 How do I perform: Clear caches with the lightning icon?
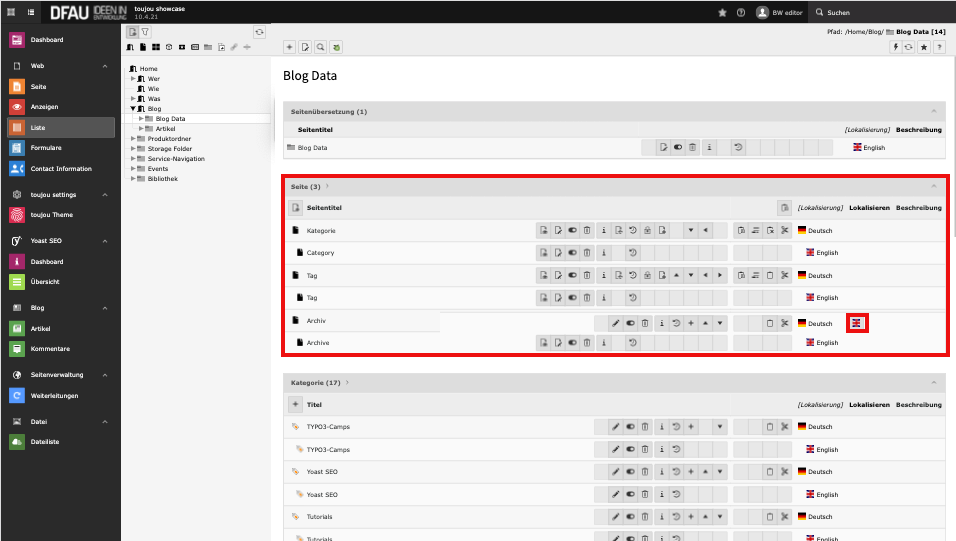tap(894, 47)
